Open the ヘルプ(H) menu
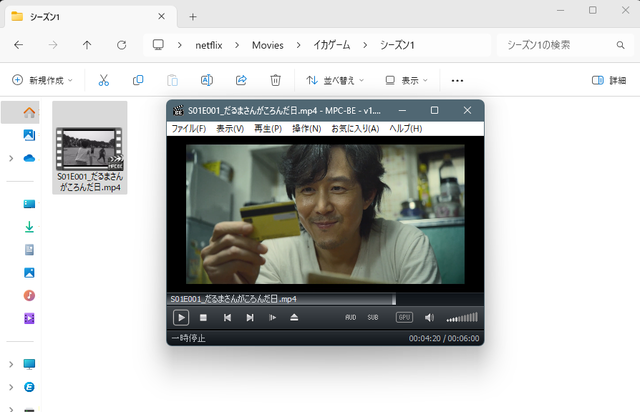Screen dimensions: 640x412 tap(405, 129)
